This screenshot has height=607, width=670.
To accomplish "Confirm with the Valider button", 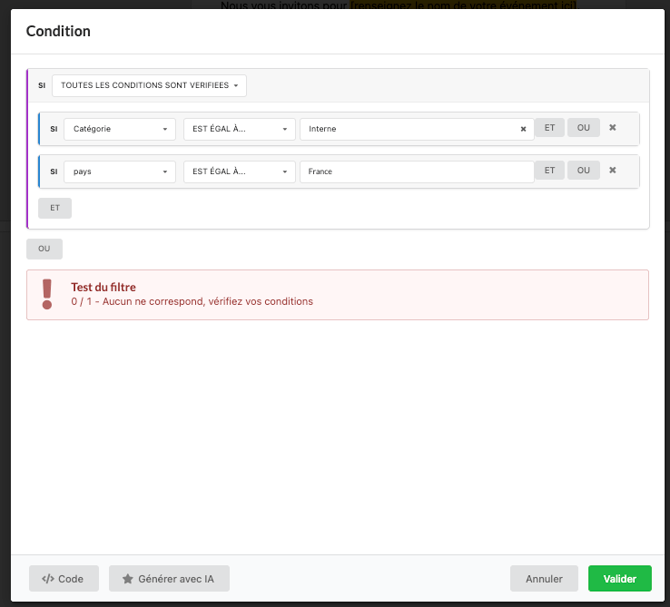I will point(620,579).
